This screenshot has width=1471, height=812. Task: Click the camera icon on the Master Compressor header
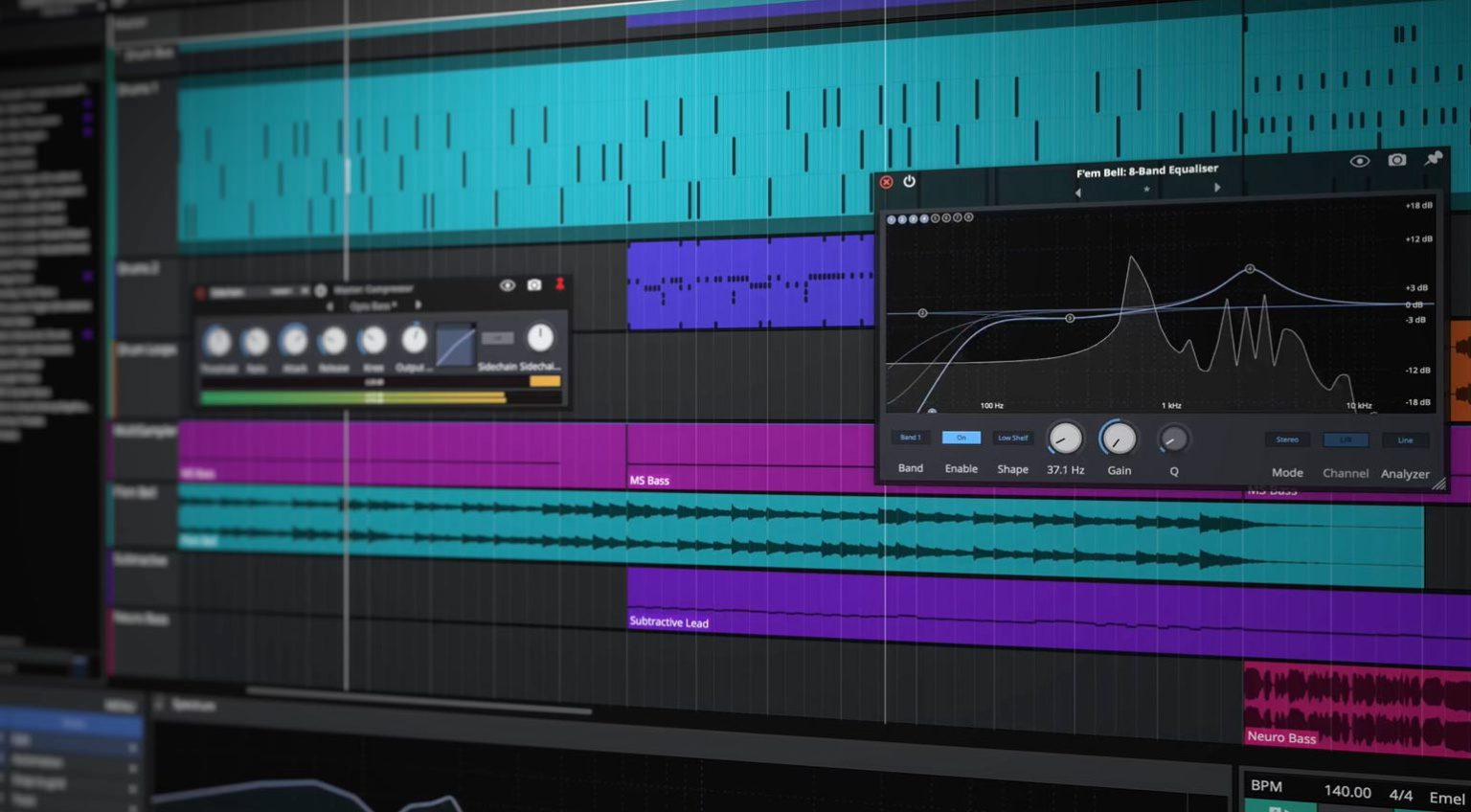[532, 284]
